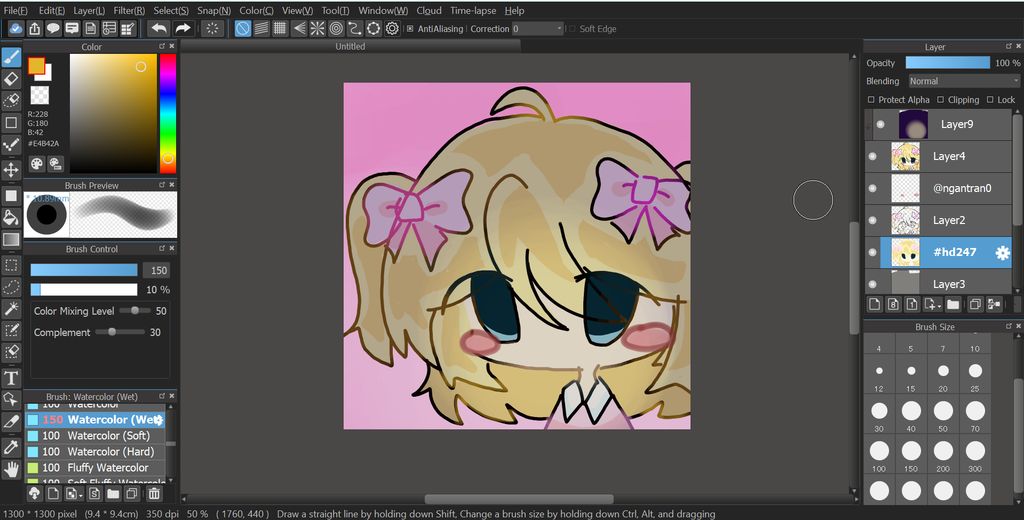Image resolution: width=1024 pixels, height=520 pixels.
Task: Click the brush size field showing 150
Action: click(x=157, y=270)
